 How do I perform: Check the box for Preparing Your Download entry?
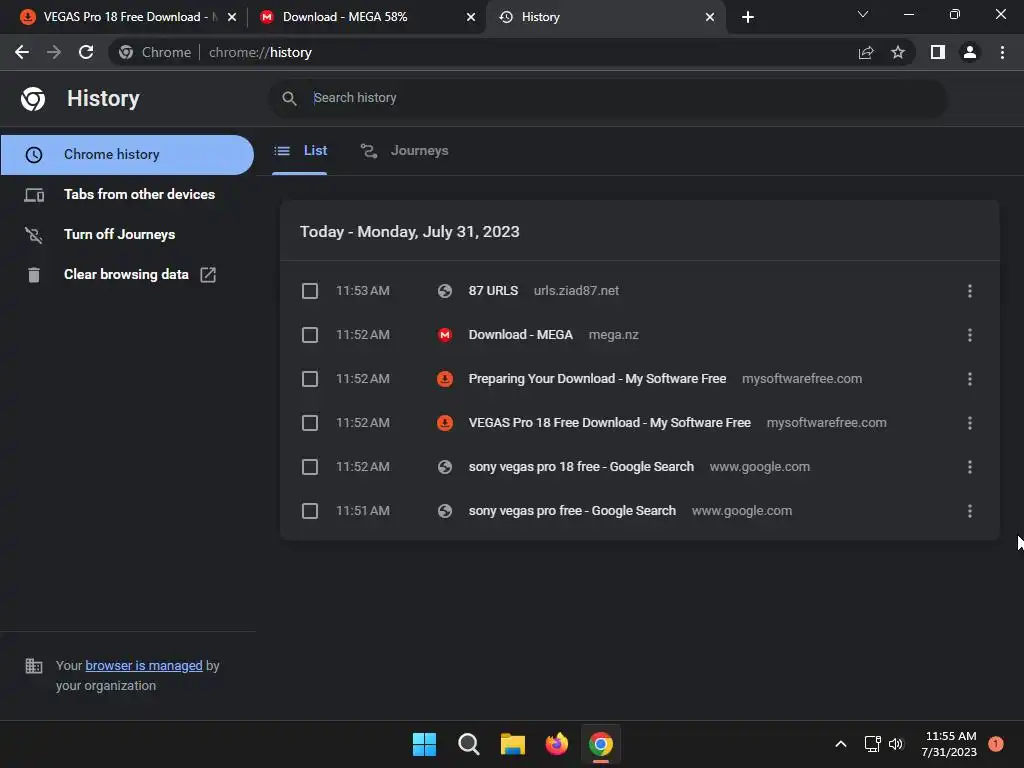pyautogui.click(x=310, y=379)
